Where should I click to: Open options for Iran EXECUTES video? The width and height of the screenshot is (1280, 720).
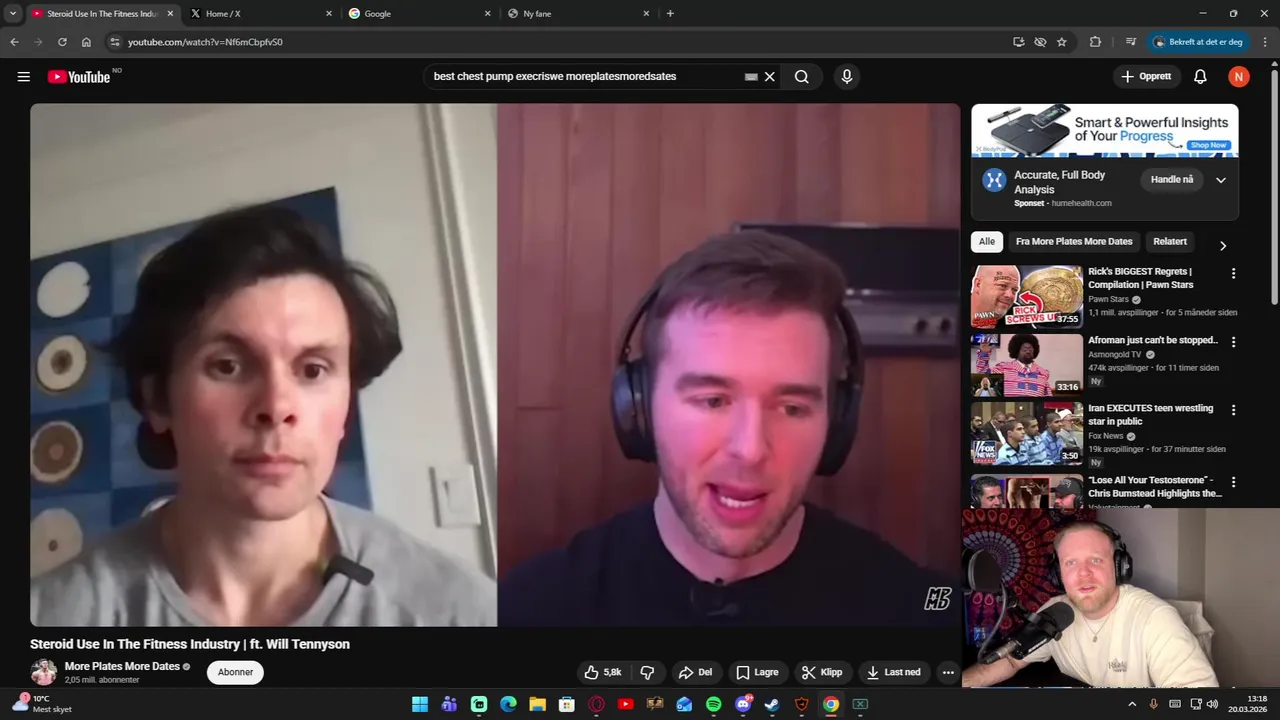1233,410
